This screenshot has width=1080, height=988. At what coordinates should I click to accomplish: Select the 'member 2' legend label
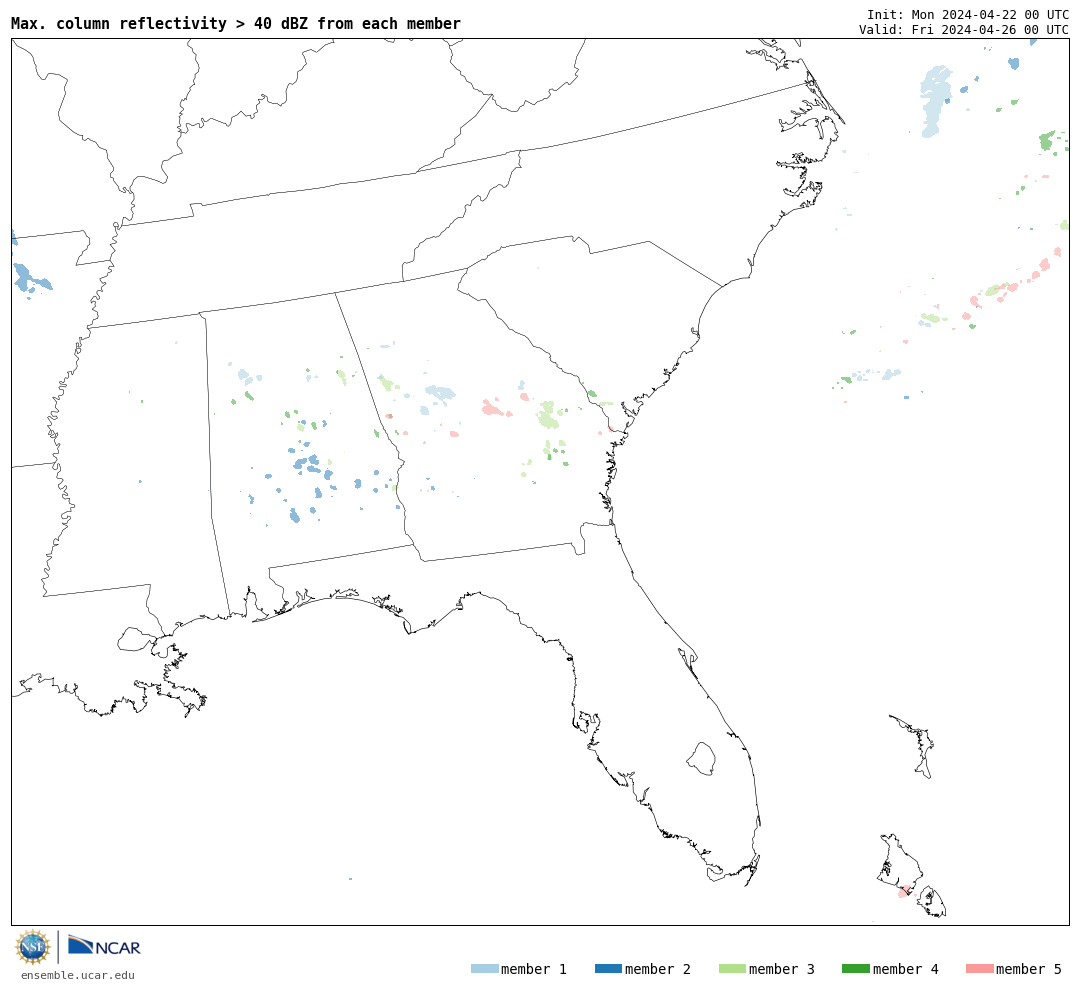658,969
